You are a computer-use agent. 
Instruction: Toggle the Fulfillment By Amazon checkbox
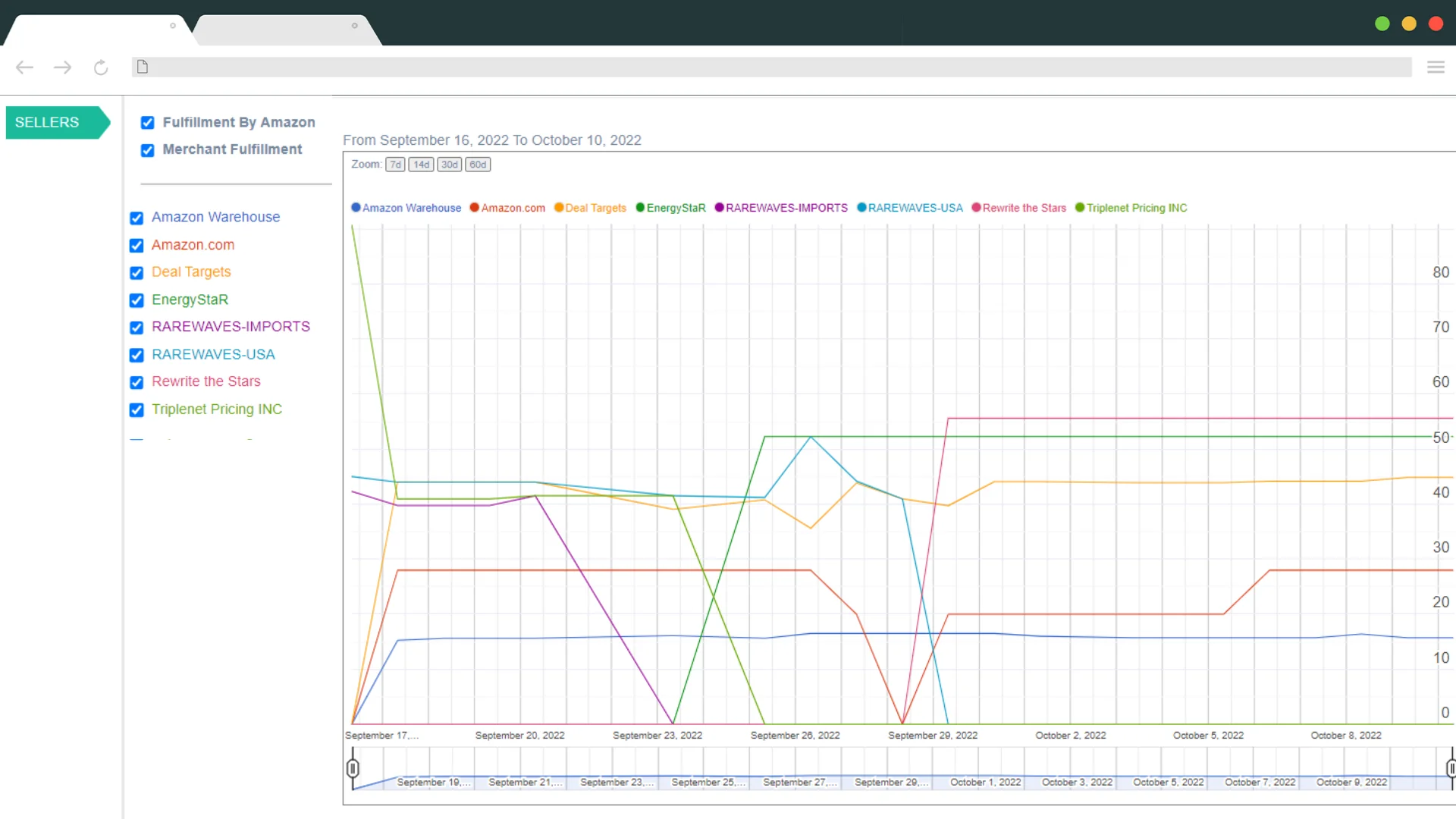(147, 122)
